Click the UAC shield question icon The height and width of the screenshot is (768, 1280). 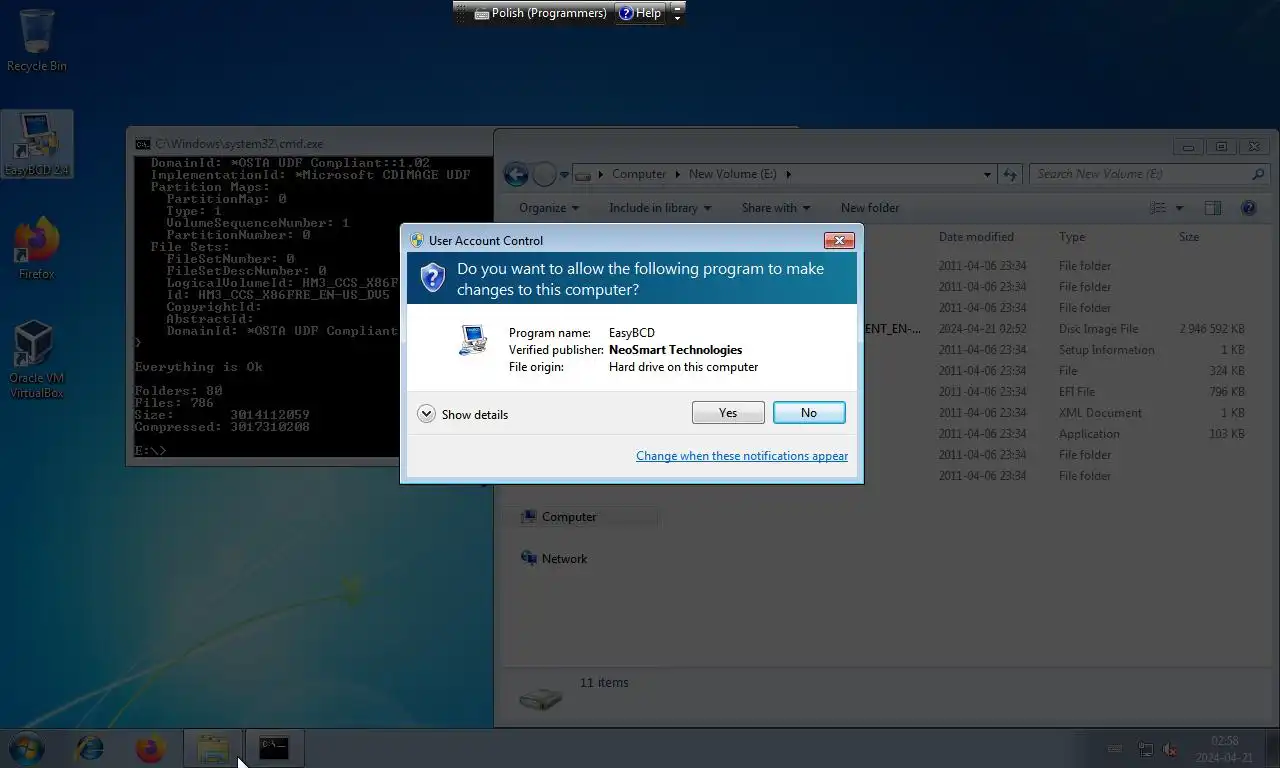point(432,278)
